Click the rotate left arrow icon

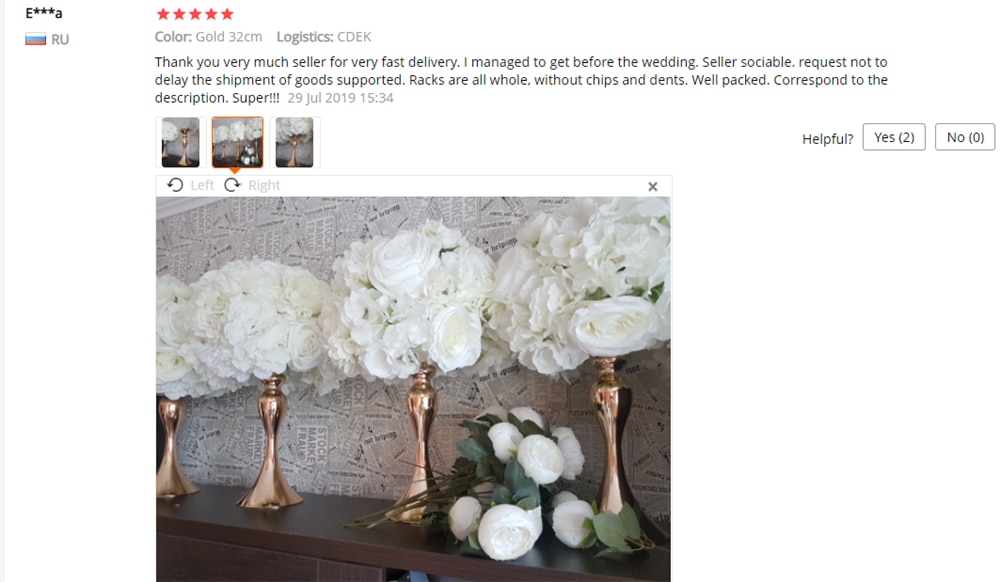pyautogui.click(x=175, y=185)
